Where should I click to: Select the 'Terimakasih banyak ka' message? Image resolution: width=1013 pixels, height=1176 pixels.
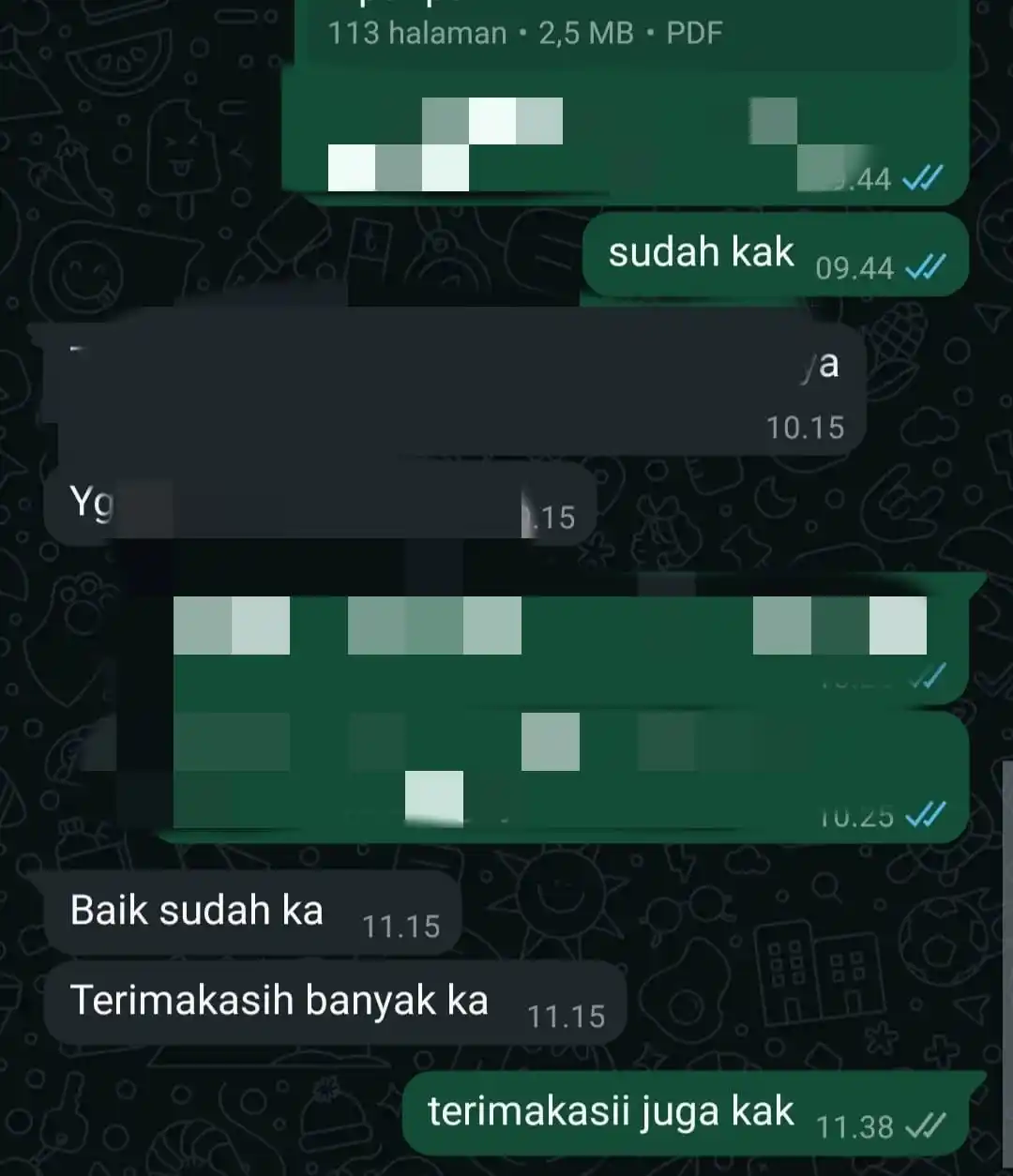coord(335,1003)
